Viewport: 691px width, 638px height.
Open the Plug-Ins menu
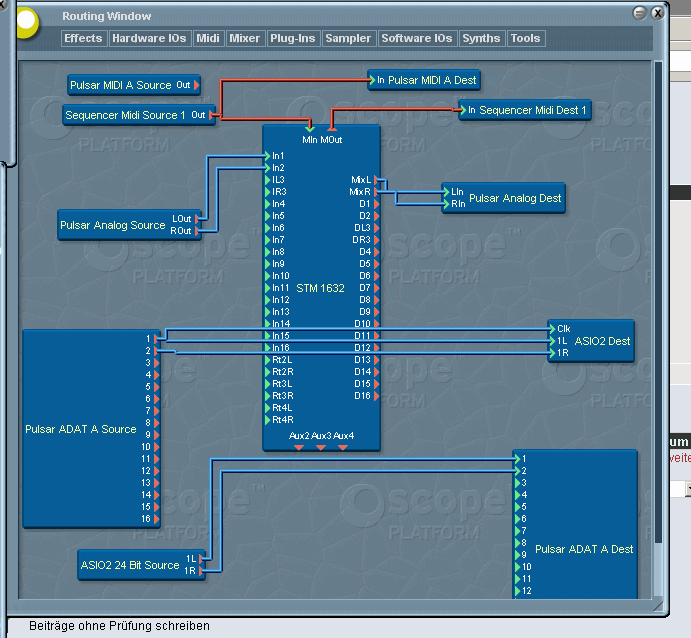coord(293,38)
